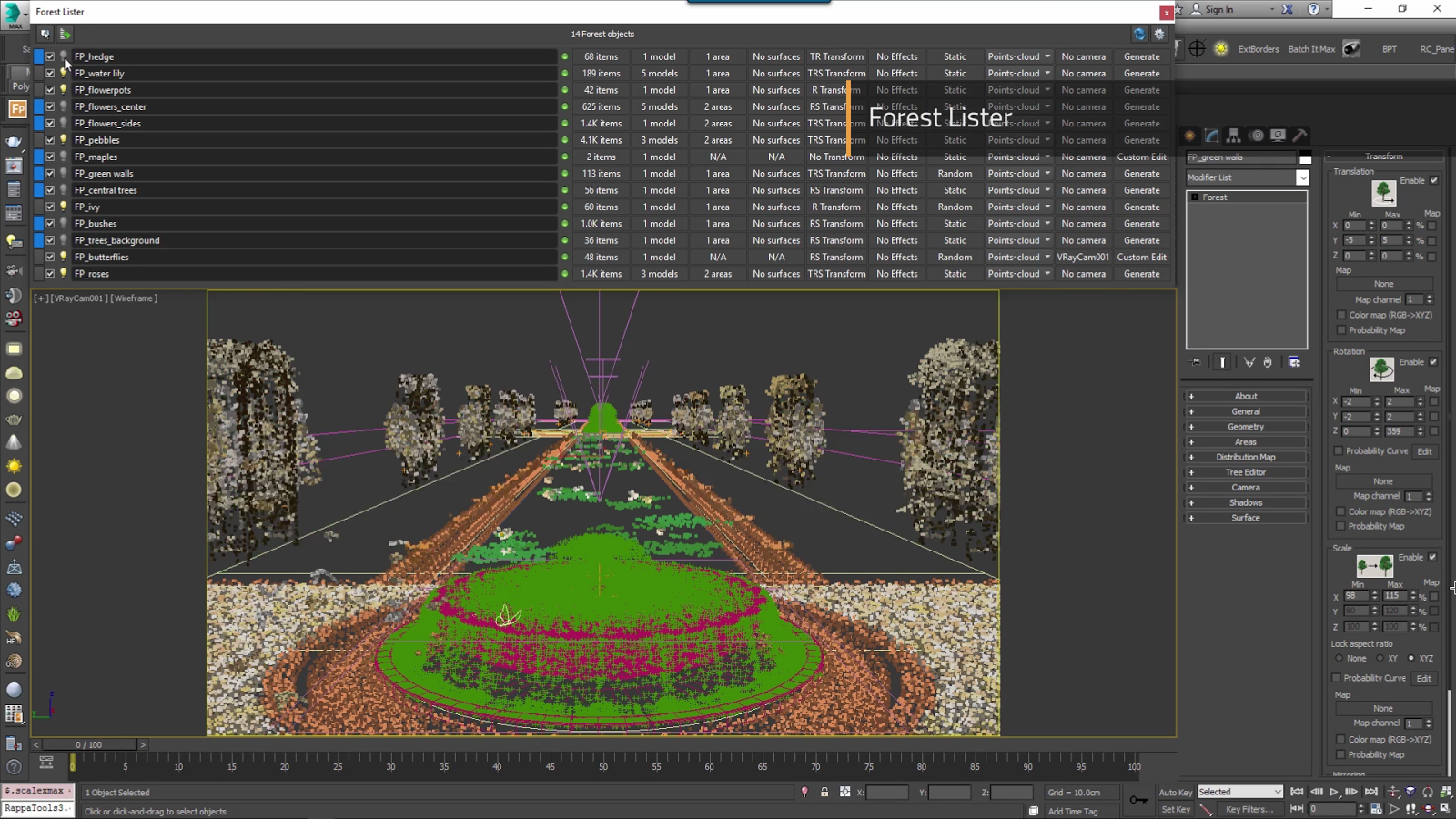Play the animation
This screenshot has height=819, width=1456.
pyautogui.click(x=1334, y=793)
